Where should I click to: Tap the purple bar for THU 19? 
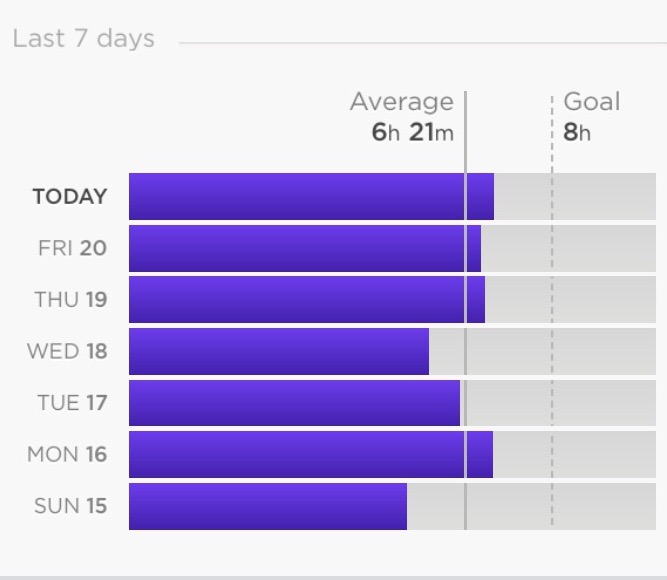(x=306, y=300)
